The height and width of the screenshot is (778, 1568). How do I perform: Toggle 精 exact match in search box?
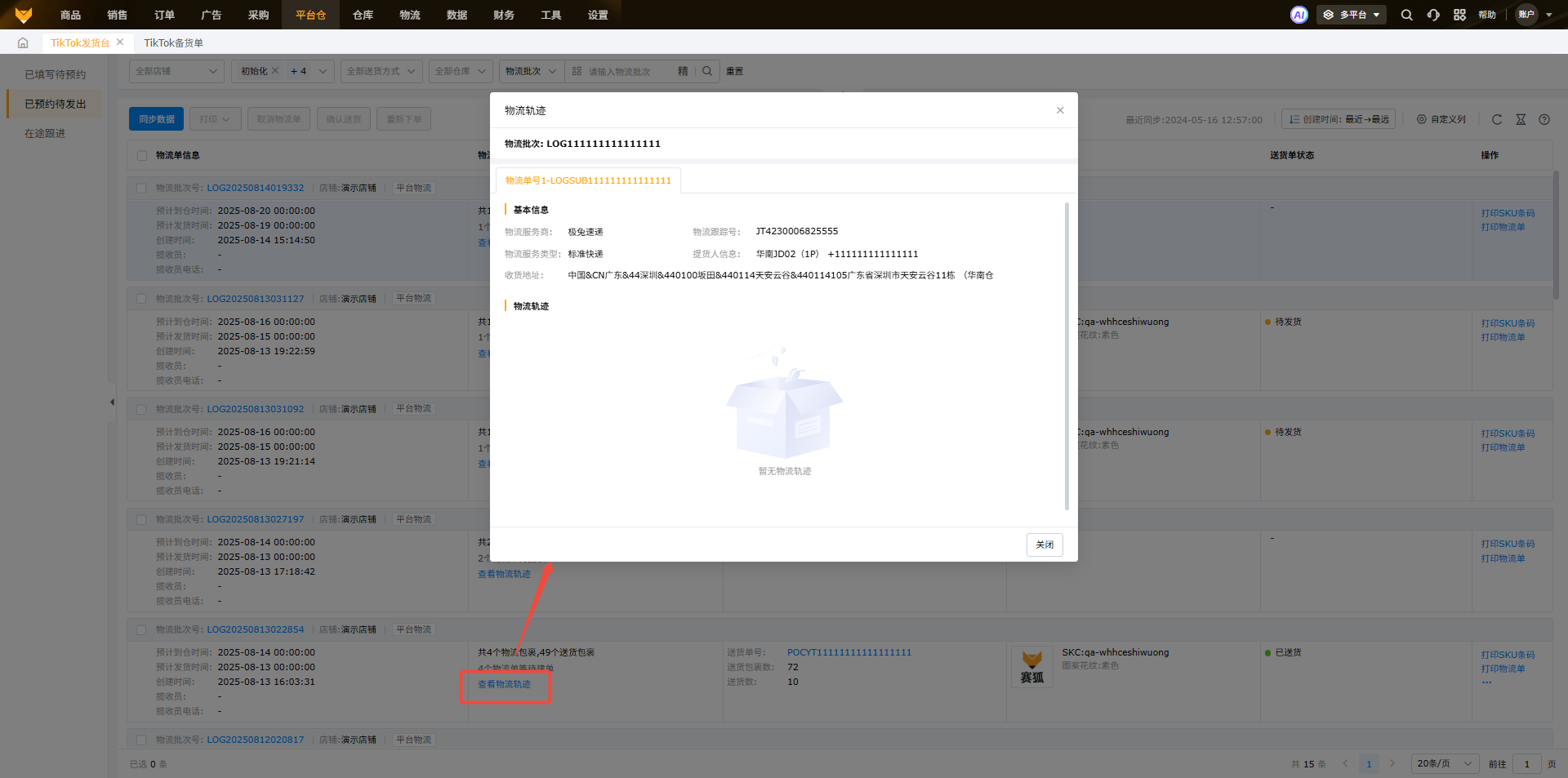click(683, 71)
